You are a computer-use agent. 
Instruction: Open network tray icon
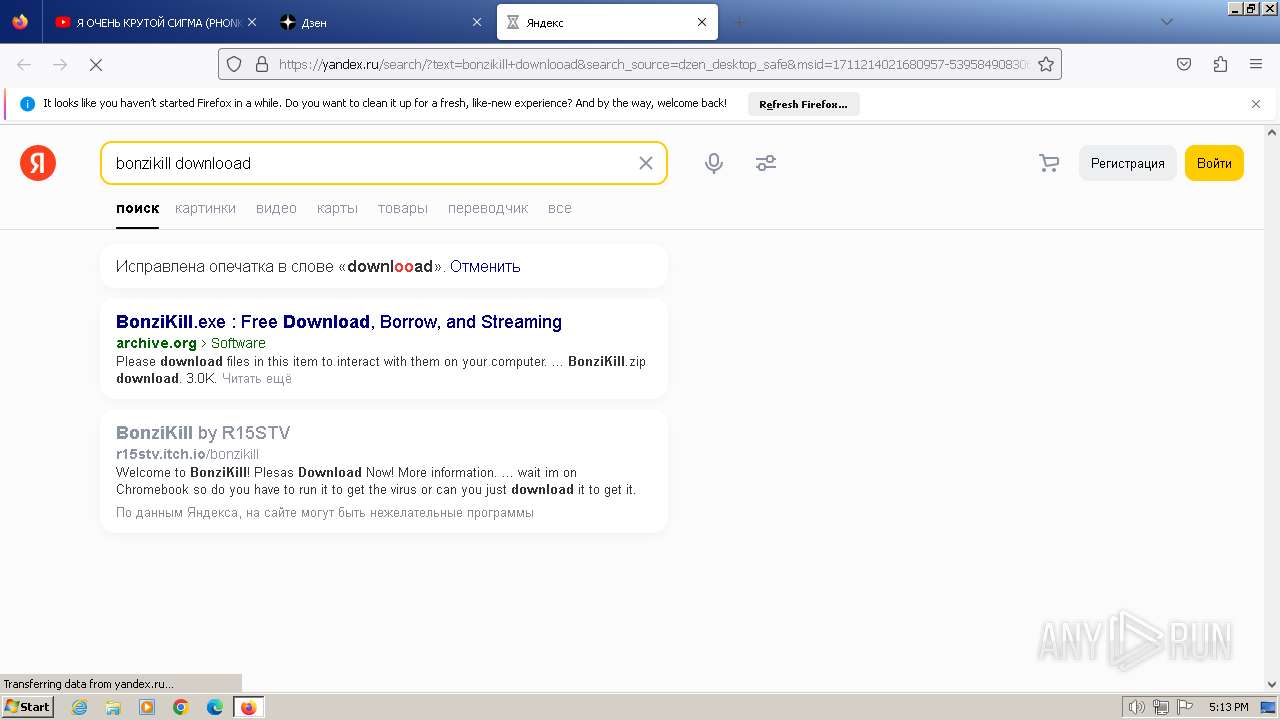[x=1161, y=707]
